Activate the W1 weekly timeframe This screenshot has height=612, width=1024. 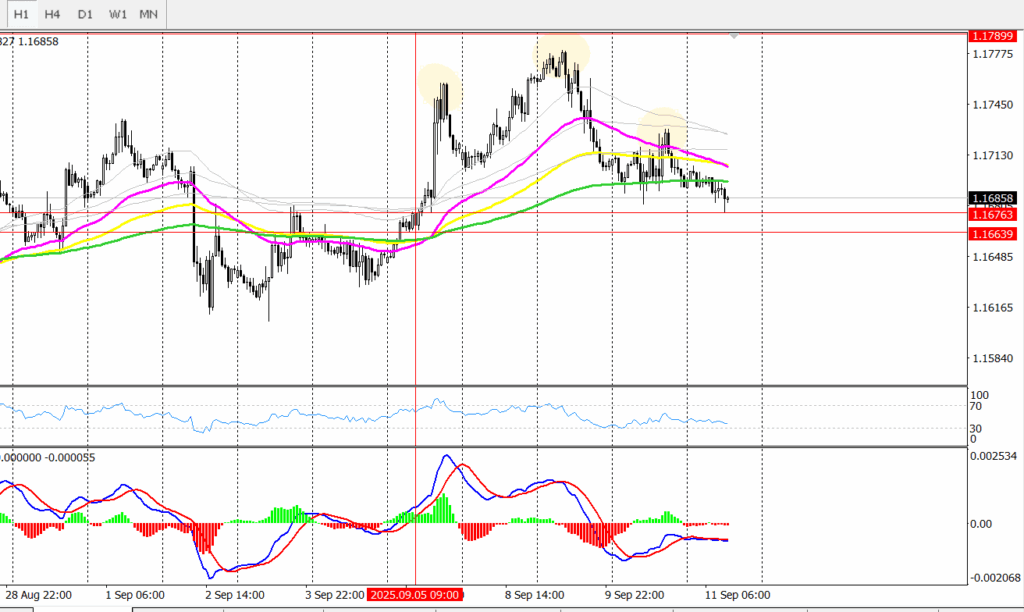click(117, 14)
